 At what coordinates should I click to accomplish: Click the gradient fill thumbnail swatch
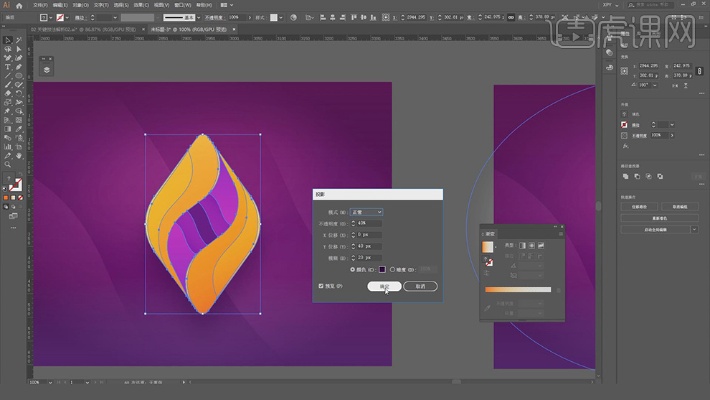point(487,247)
